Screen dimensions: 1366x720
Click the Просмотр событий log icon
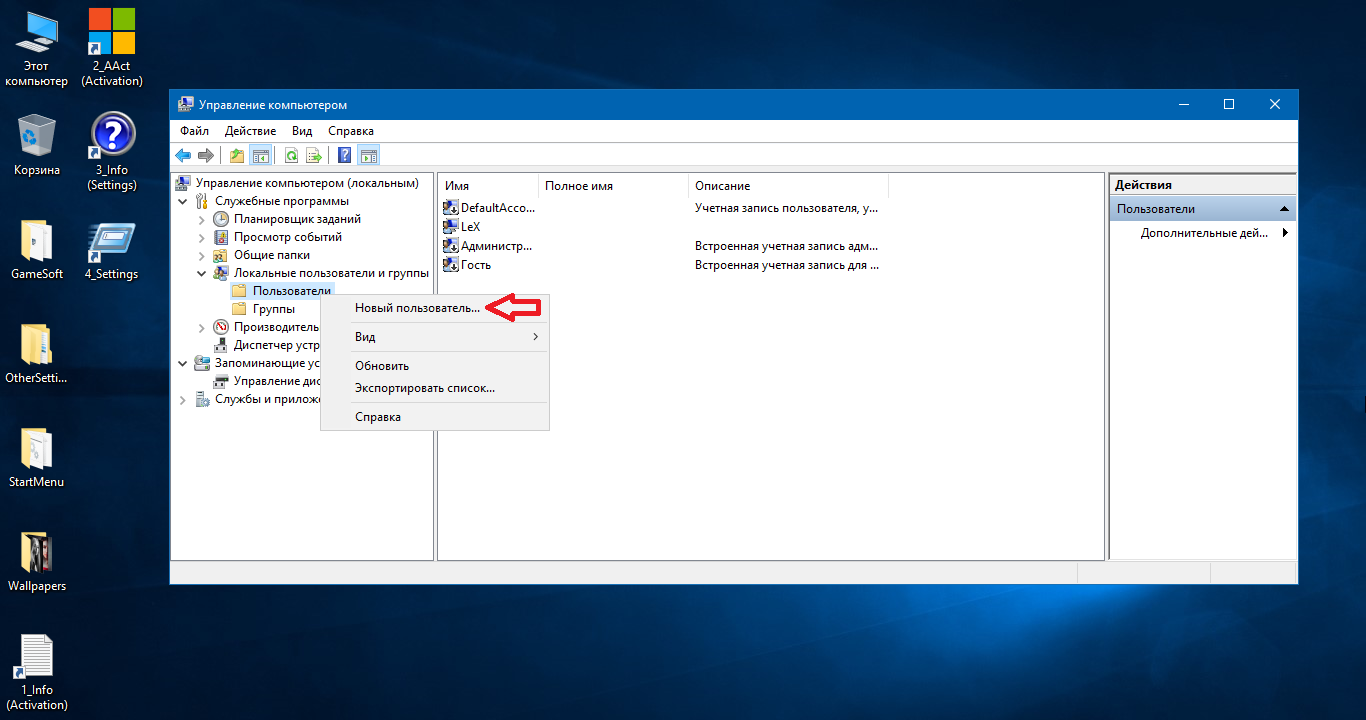(221, 237)
